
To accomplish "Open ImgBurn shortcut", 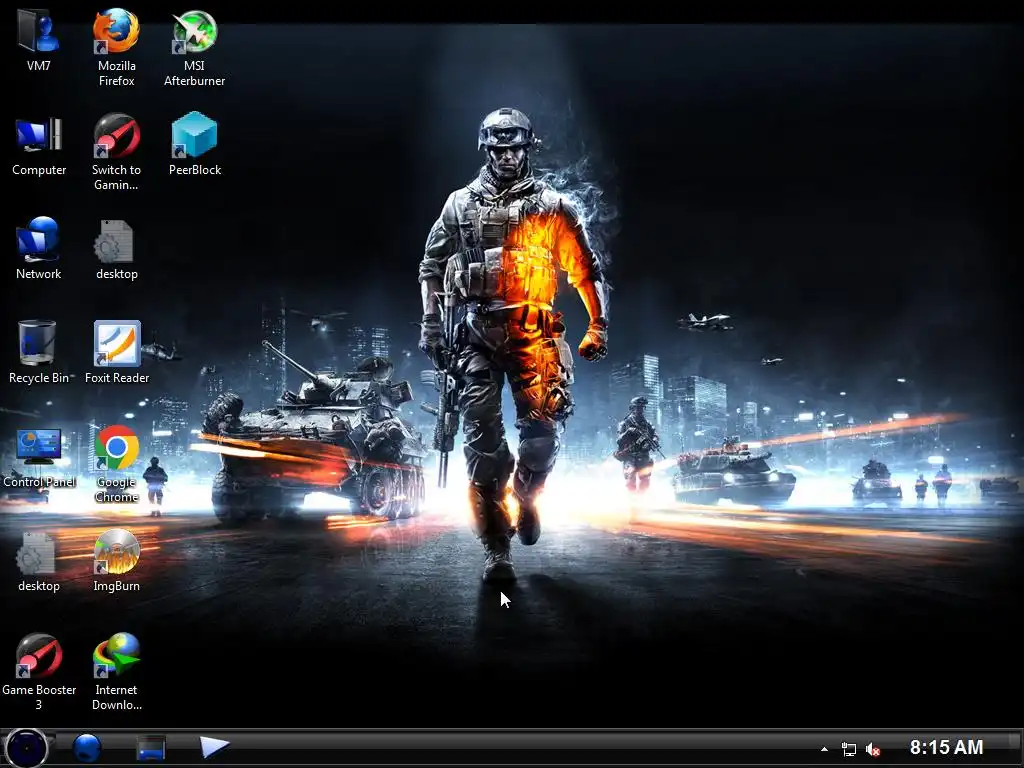I will (116, 560).
